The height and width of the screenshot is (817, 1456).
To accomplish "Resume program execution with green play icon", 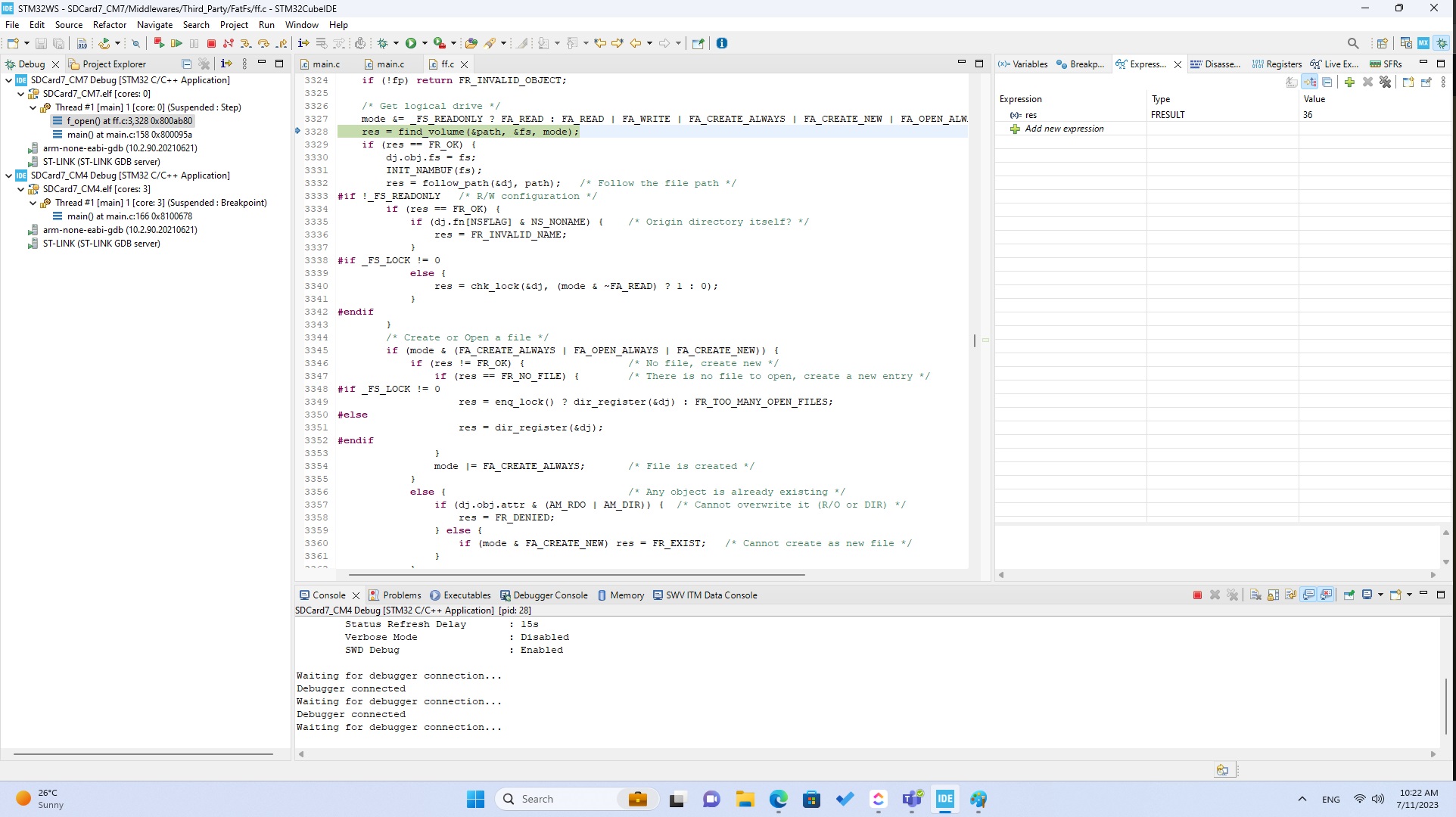I will (x=176, y=43).
